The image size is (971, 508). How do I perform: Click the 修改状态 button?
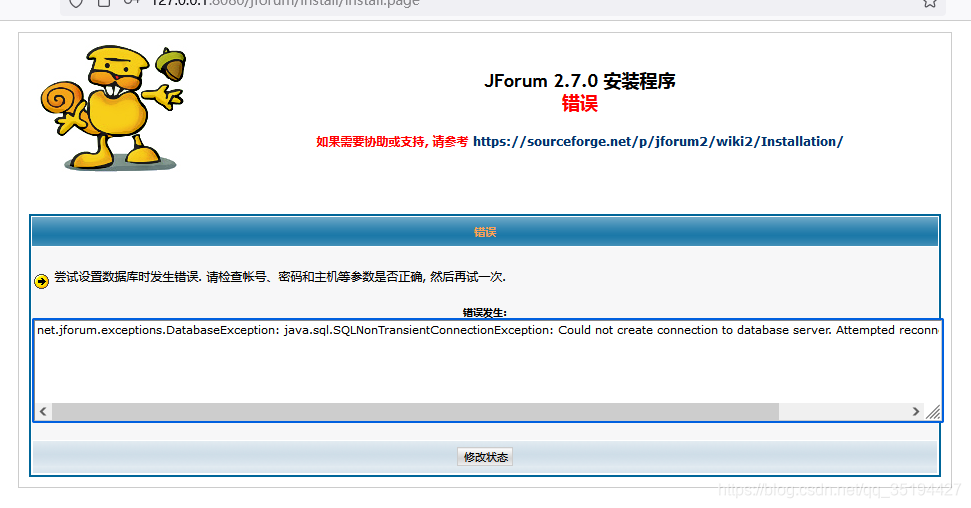click(x=485, y=457)
